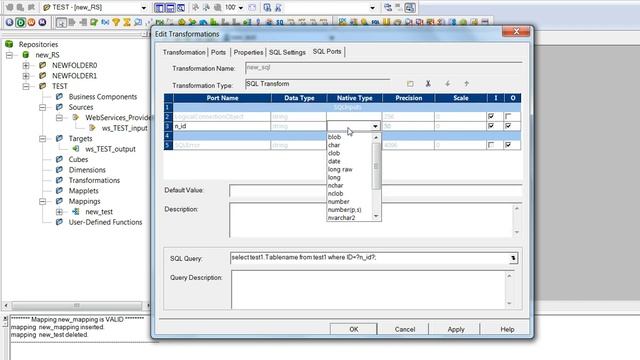
Task: Toggle the Overview window toolbar icon
Action: [180, 7]
